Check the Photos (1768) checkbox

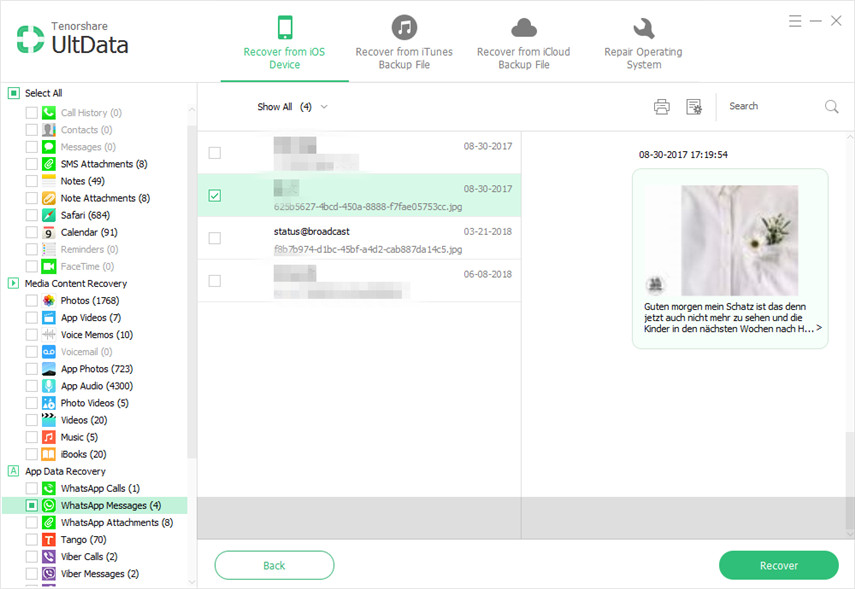[x=32, y=300]
